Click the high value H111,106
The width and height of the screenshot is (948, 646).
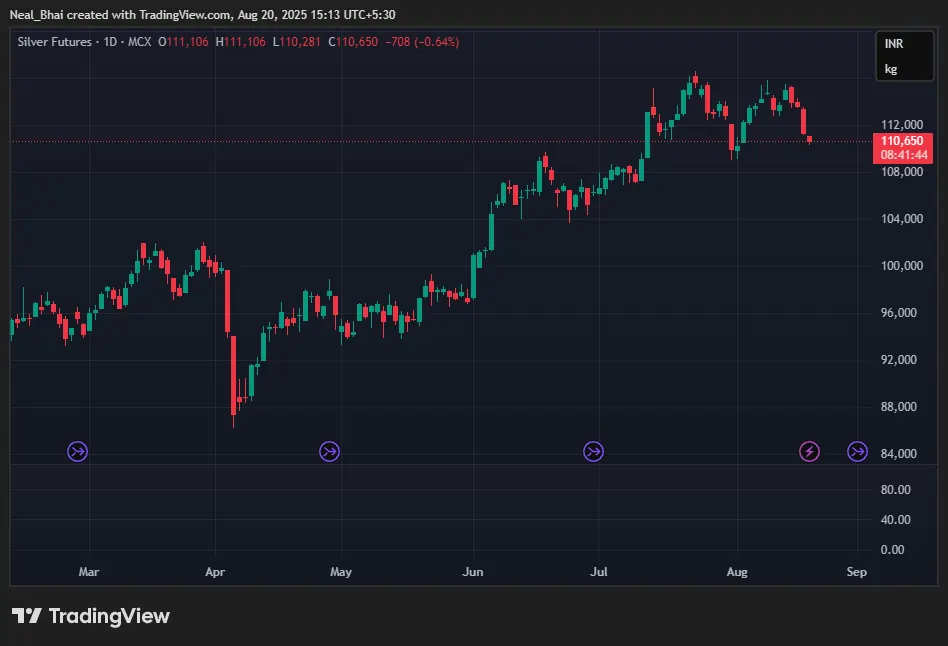pyautogui.click(x=241, y=42)
